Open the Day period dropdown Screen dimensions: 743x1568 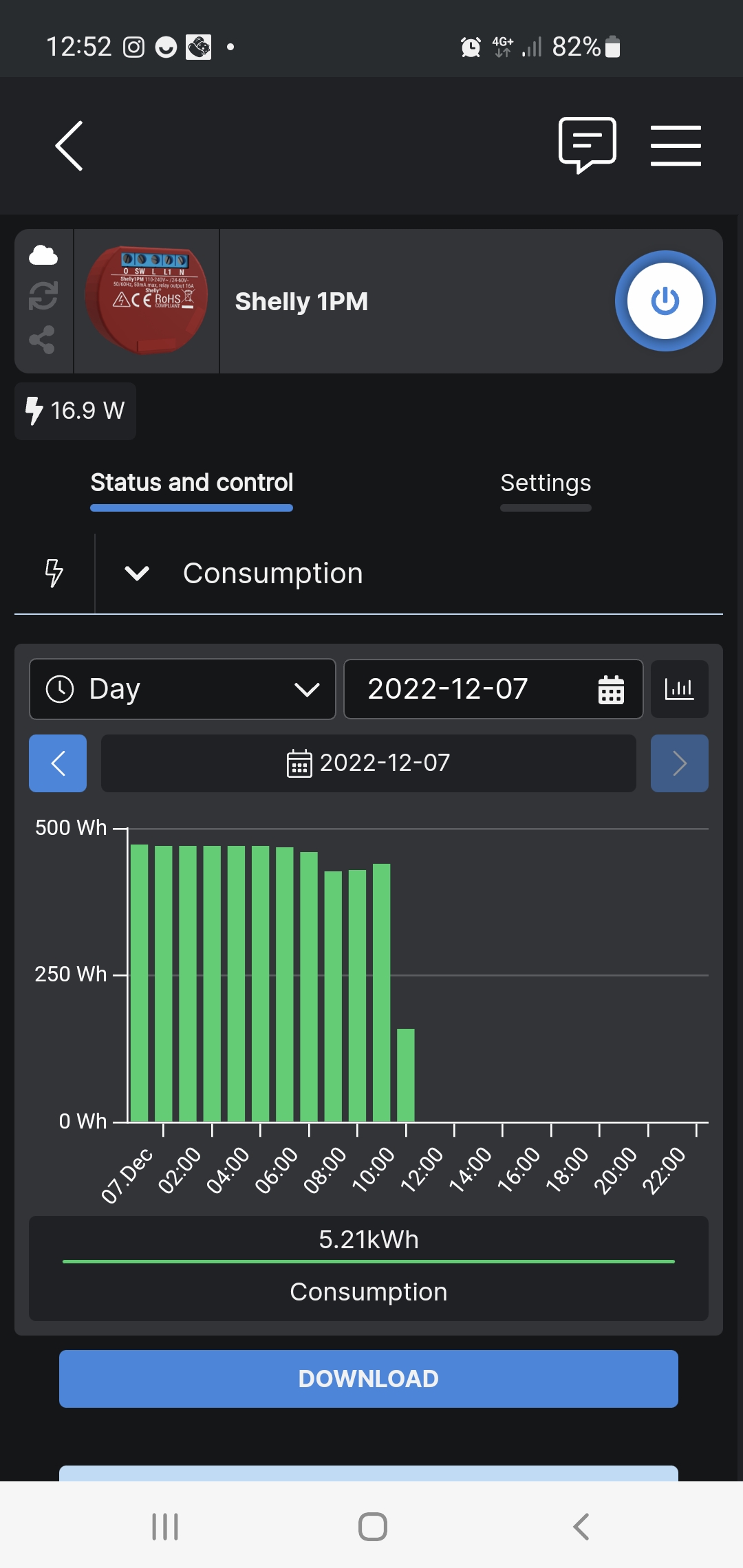tap(182, 689)
